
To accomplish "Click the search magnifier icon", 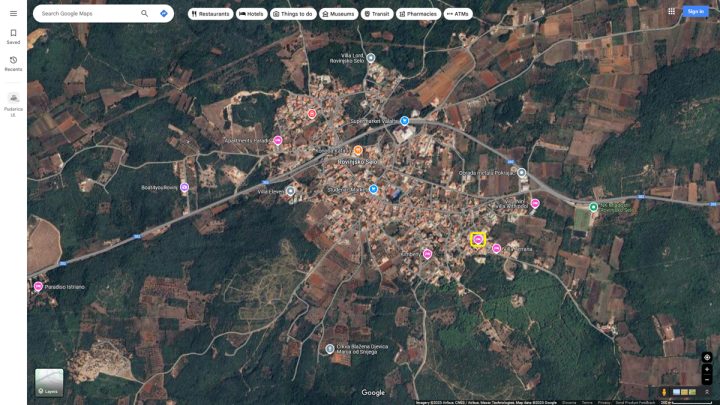I will click(x=145, y=13).
